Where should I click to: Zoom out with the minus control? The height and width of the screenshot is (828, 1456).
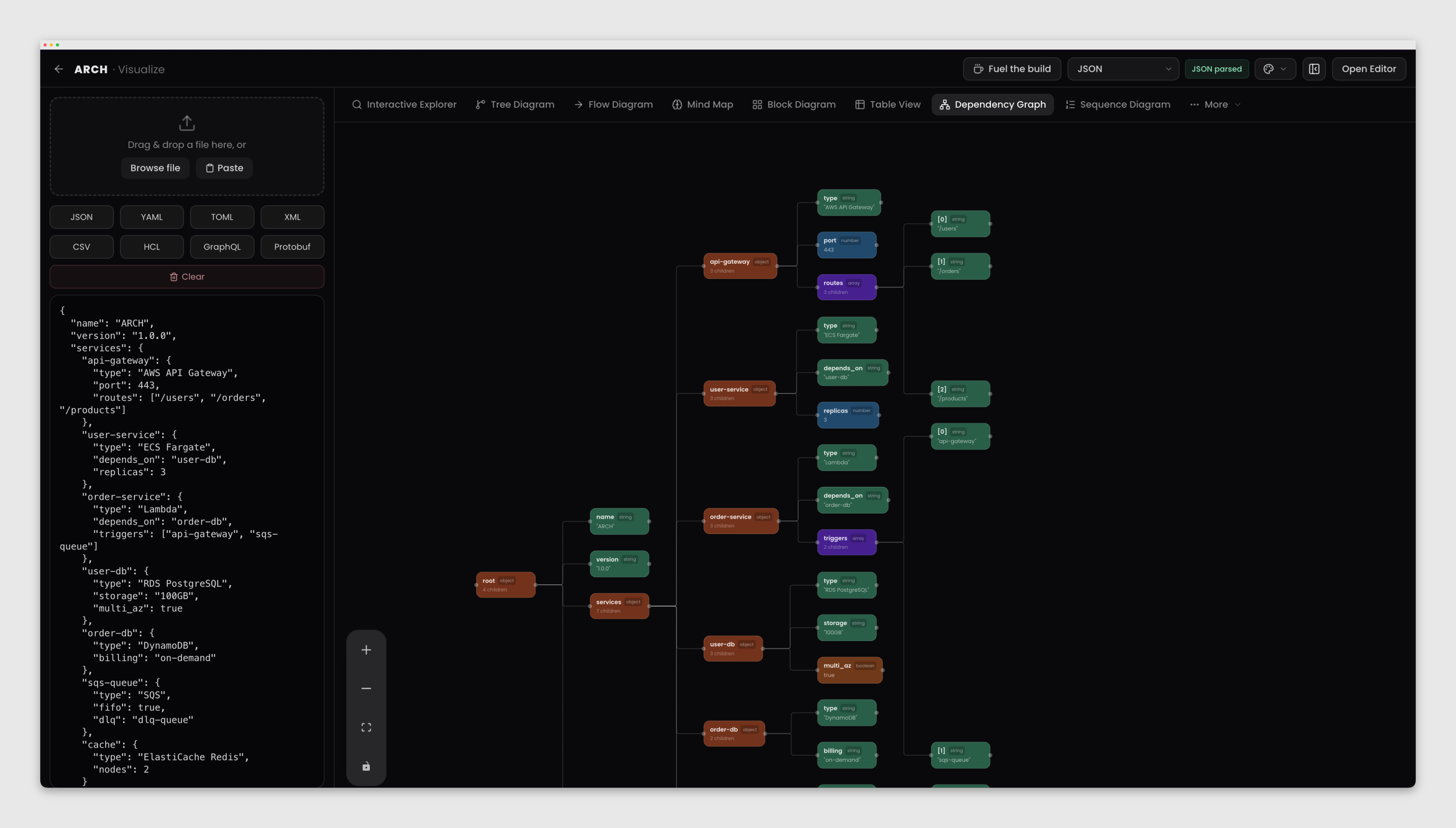366,688
